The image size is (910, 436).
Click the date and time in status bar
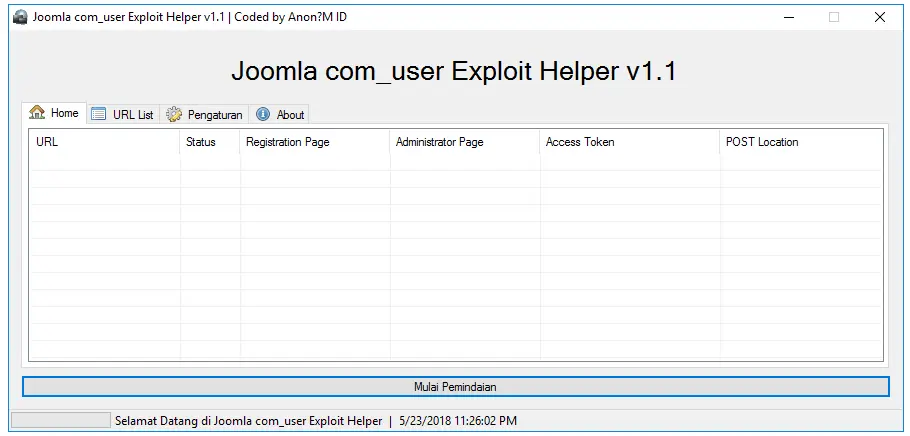click(458, 421)
